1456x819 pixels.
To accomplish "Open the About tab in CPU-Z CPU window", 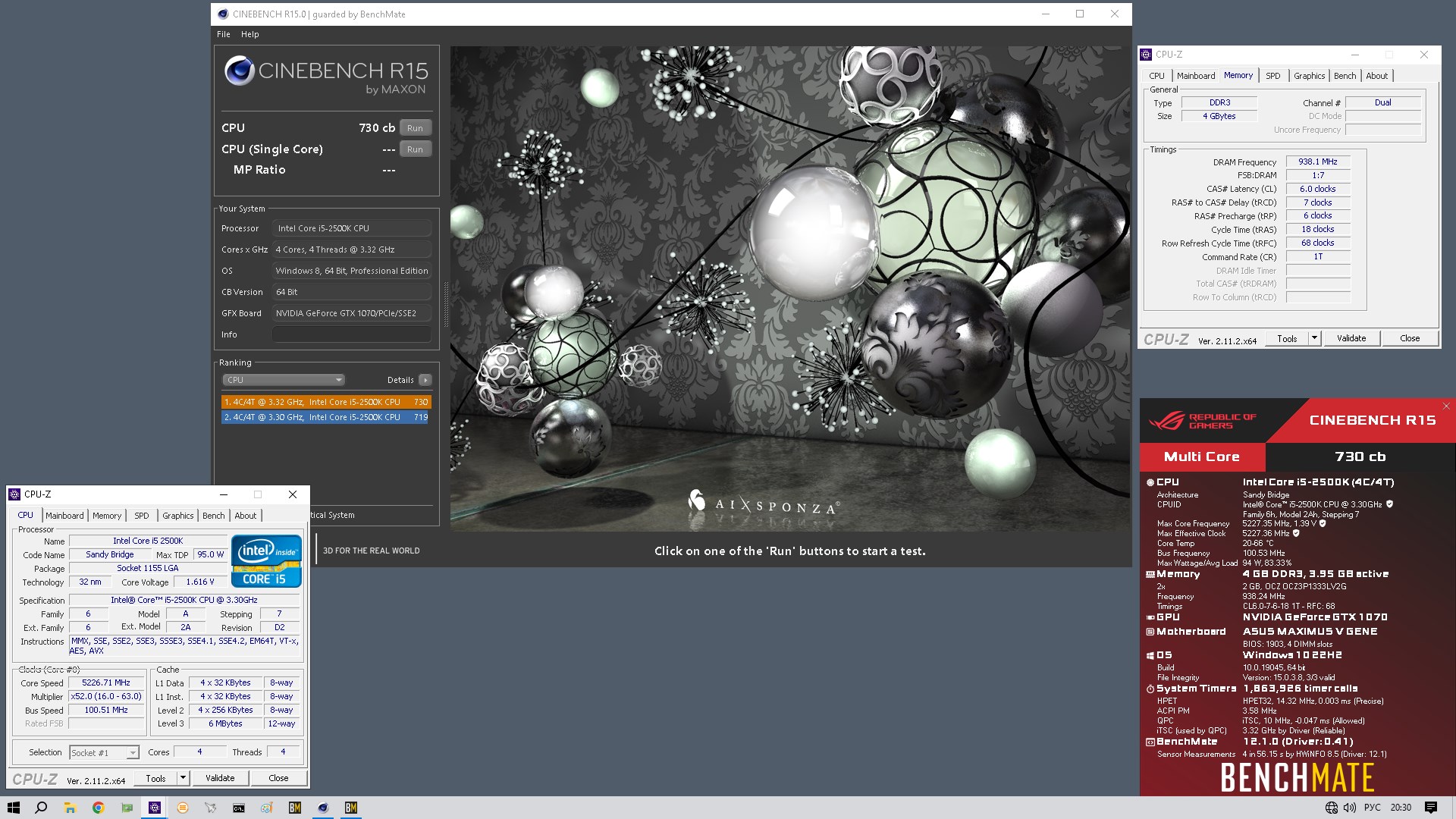I will click(245, 516).
